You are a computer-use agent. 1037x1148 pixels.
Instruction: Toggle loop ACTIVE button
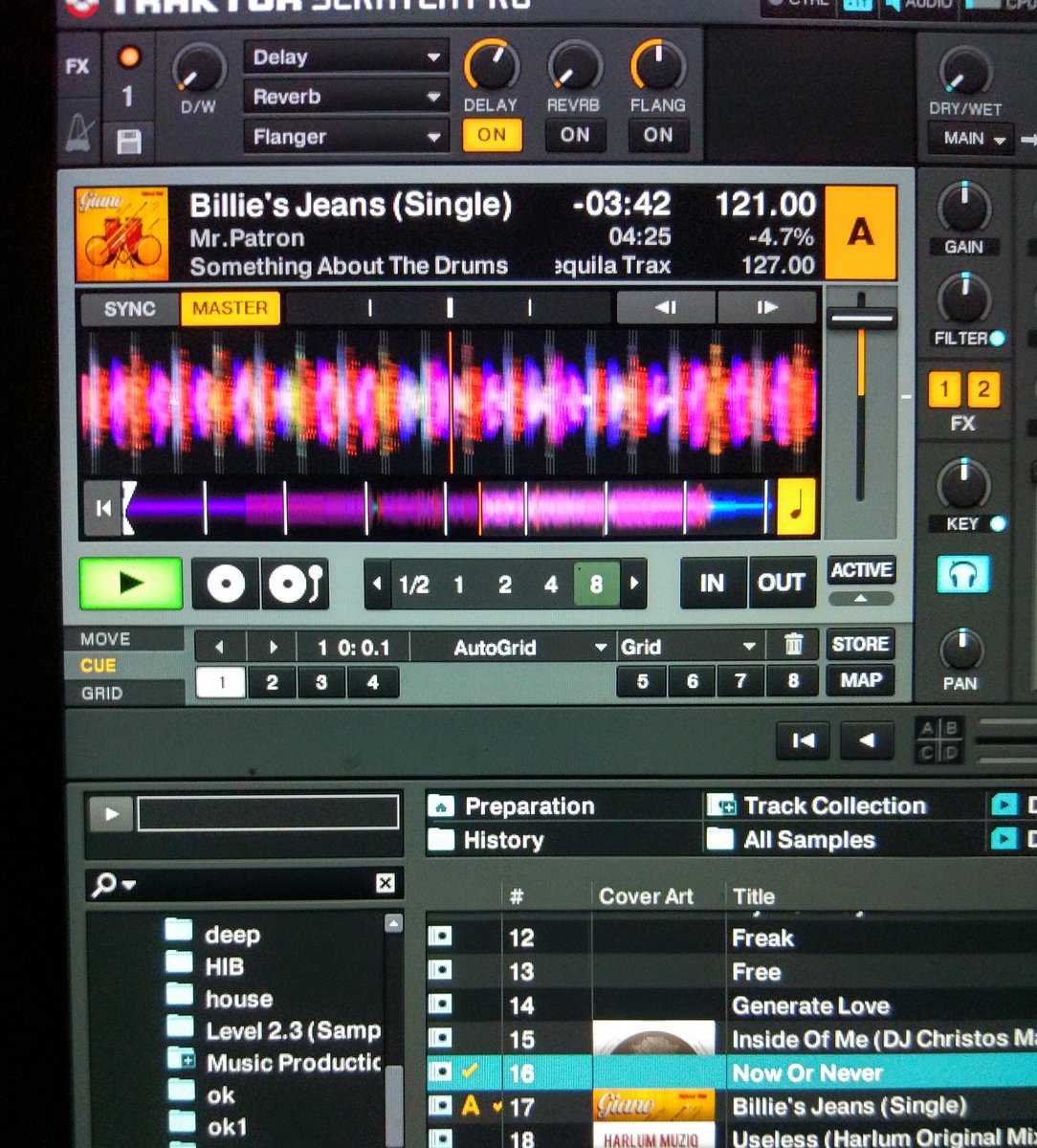(x=861, y=570)
